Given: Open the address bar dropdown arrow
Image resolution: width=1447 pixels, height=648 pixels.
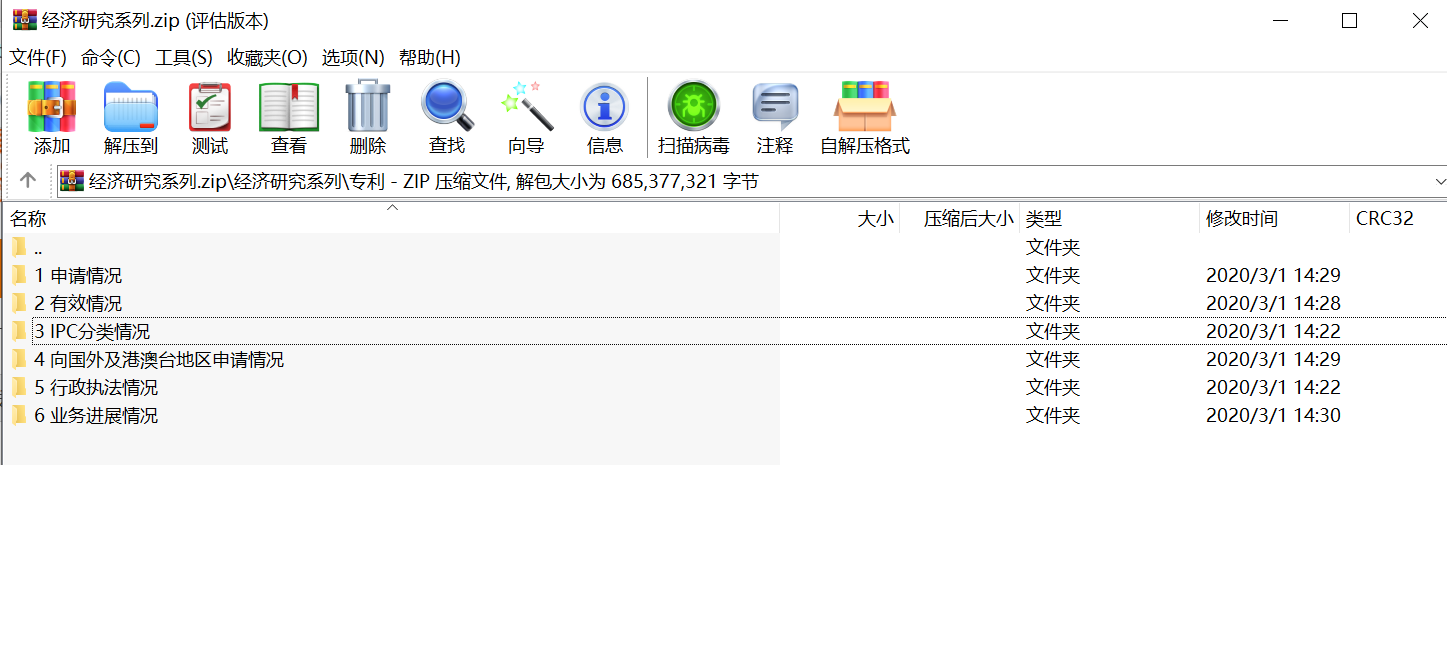Looking at the screenshot, I should pos(1440,181).
